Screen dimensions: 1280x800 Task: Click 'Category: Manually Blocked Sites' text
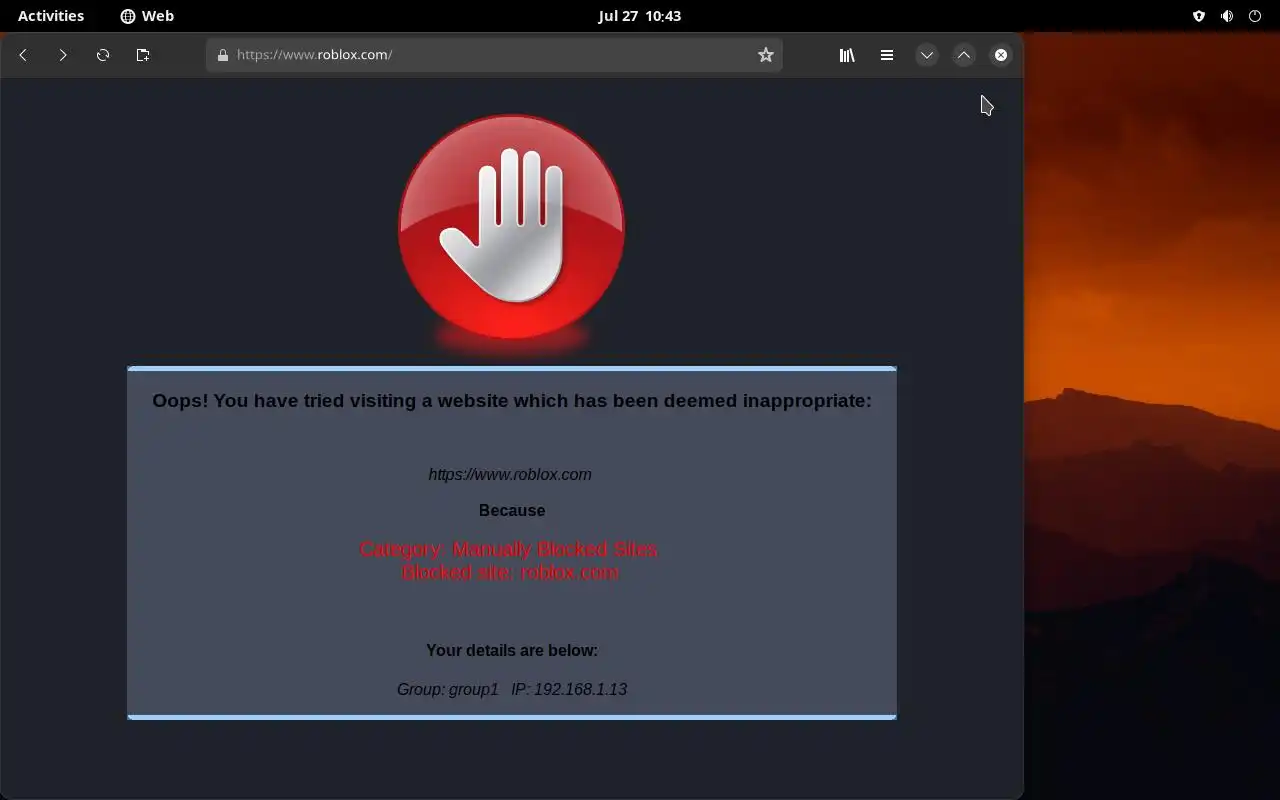click(x=509, y=549)
